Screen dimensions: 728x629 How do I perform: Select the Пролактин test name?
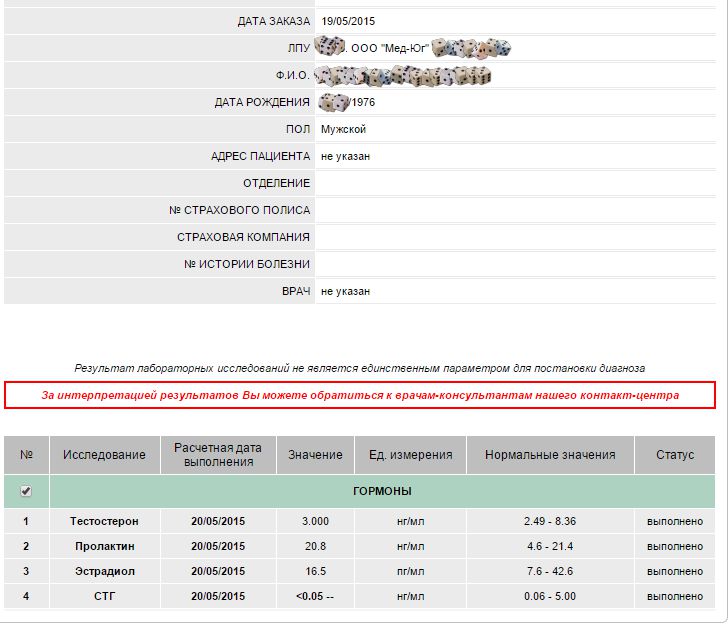coord(104,546)
